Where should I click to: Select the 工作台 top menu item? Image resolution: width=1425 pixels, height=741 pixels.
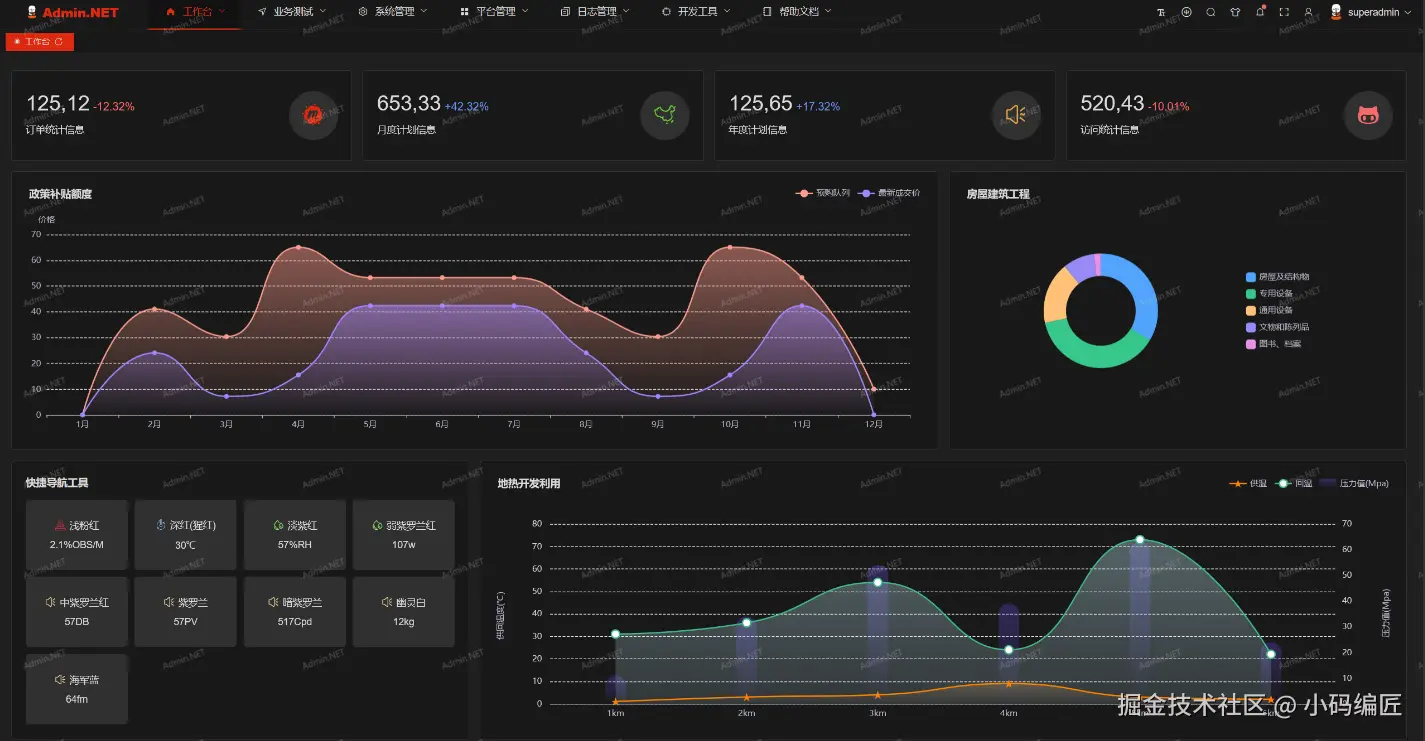(194, 12)
